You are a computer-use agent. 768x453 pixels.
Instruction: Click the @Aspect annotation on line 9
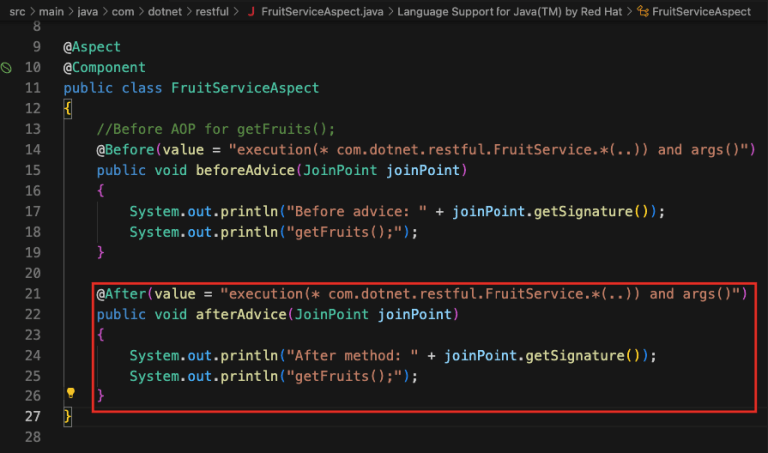click(92, 47)
